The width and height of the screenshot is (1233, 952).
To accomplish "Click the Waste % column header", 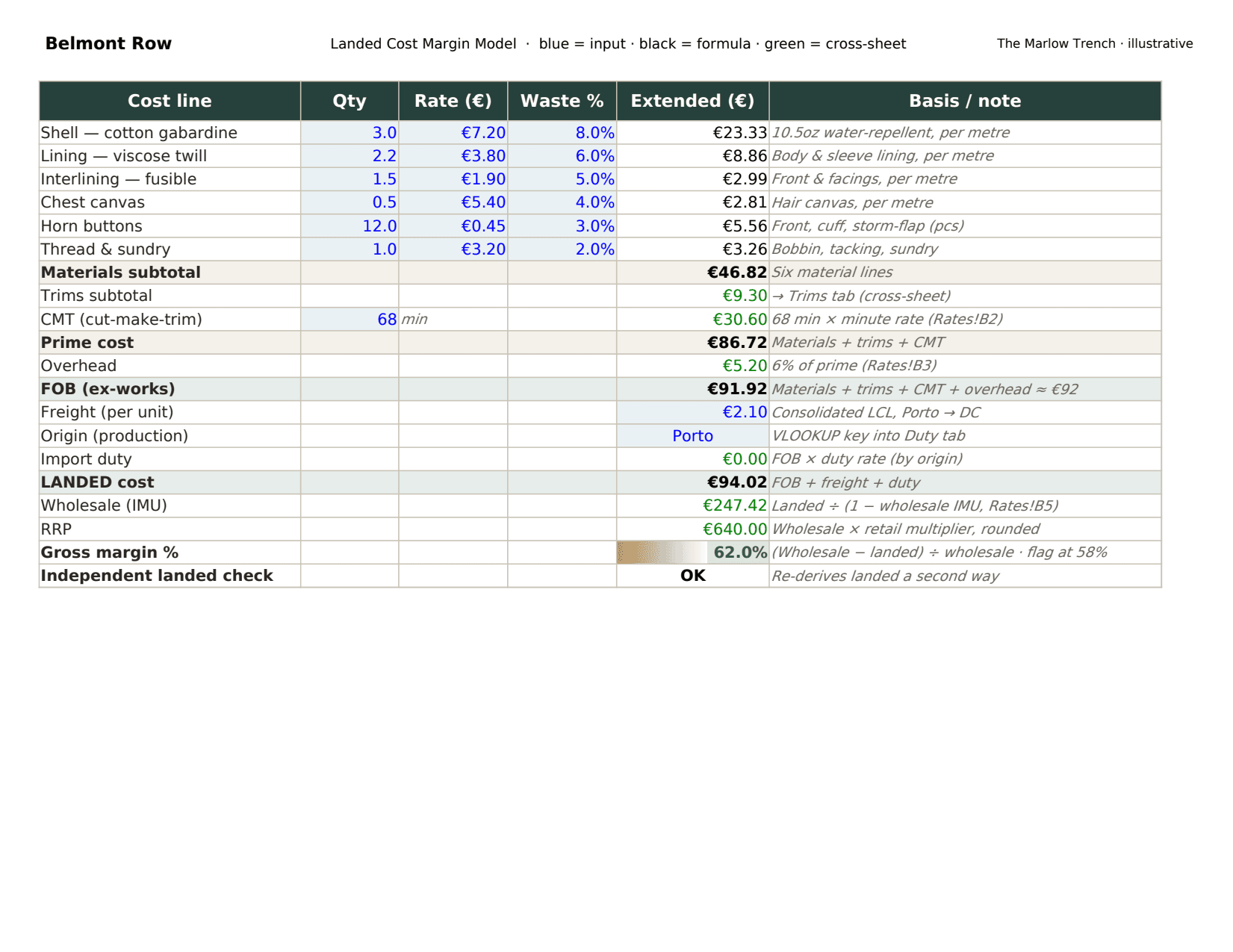I will [x=562, y=101].
